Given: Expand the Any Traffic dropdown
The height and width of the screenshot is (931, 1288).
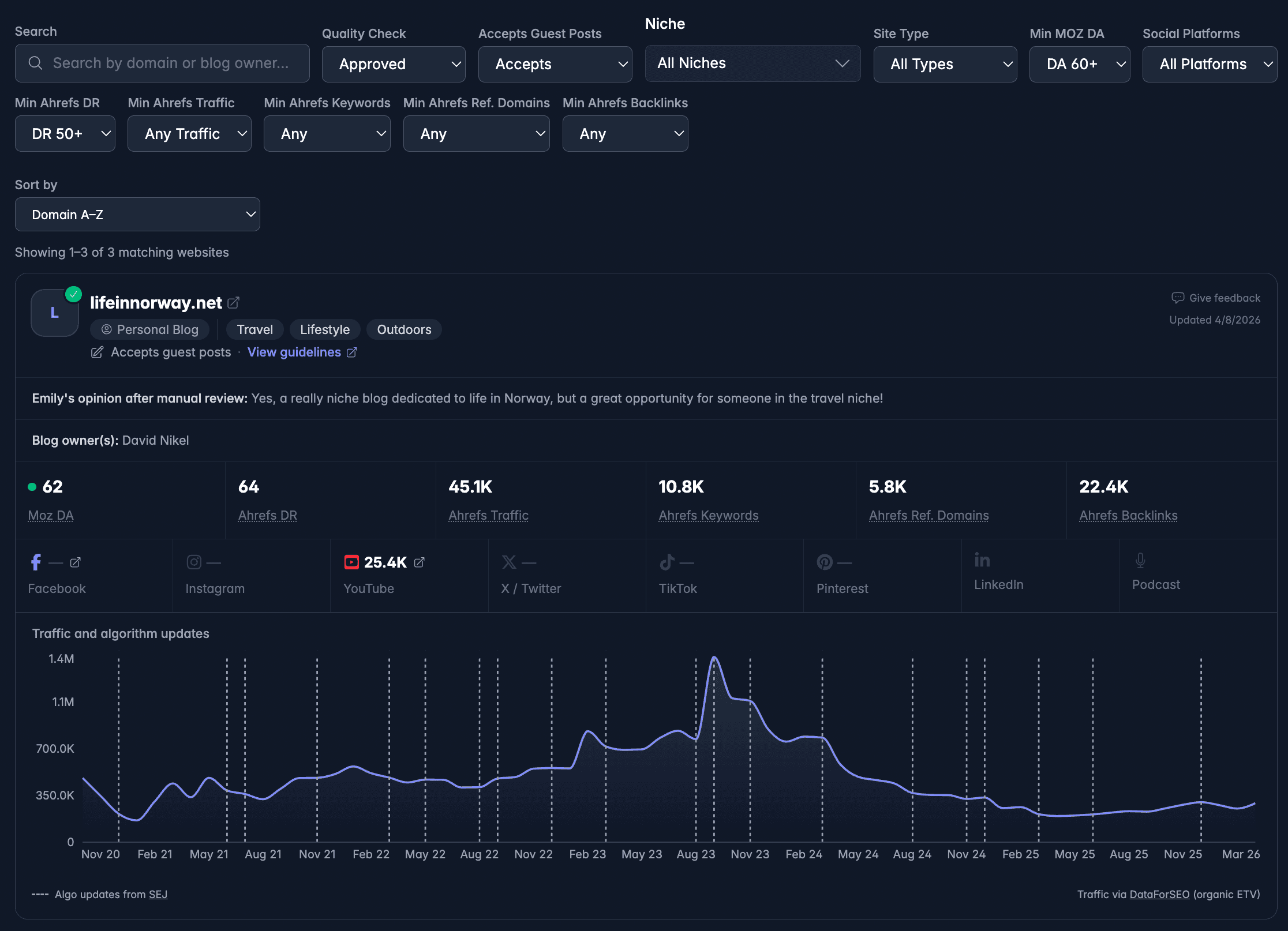Looking at the screenshot, I should (x=189, y=134).
